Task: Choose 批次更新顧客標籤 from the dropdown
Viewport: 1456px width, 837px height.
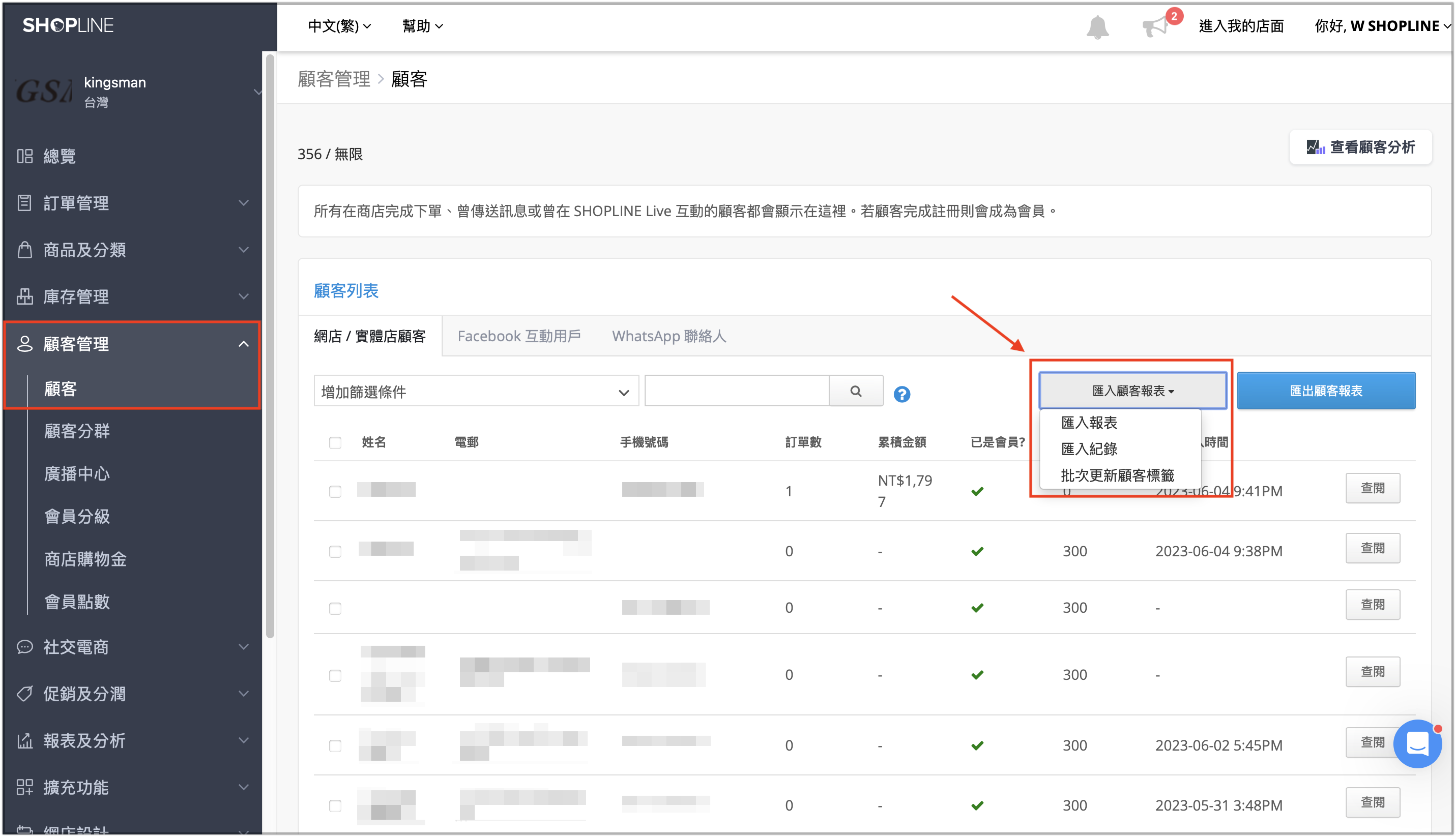Action: click(x=1117, y=475)
